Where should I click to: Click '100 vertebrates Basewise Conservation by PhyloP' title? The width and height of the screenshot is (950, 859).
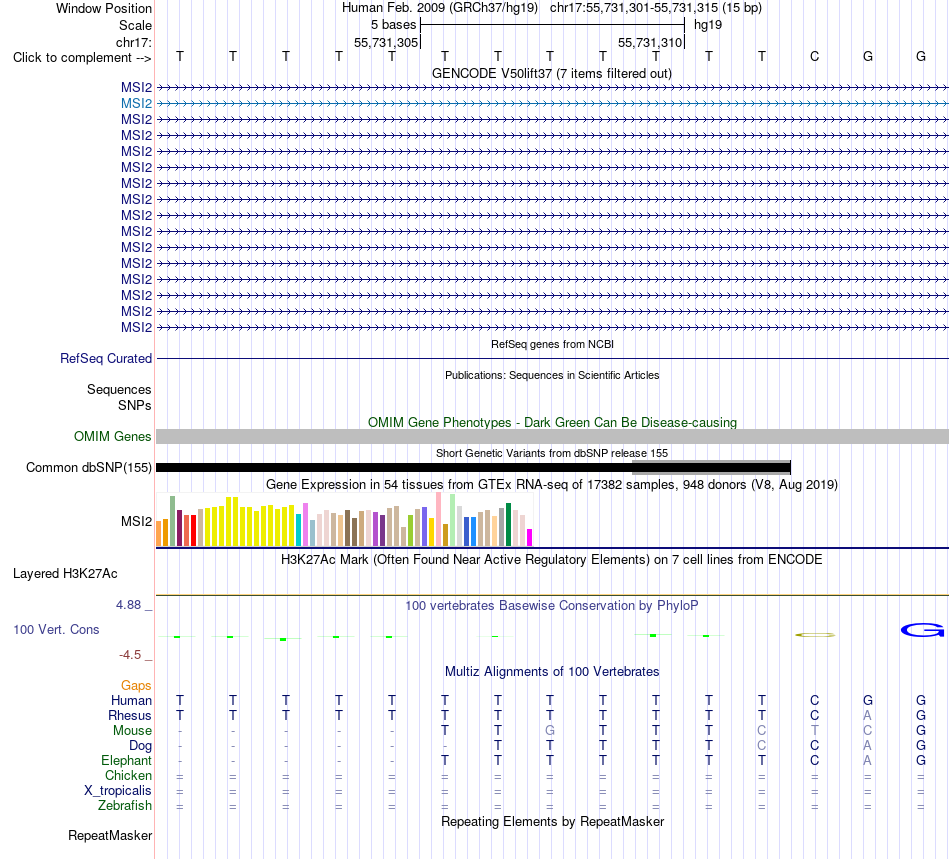point(552,605)
